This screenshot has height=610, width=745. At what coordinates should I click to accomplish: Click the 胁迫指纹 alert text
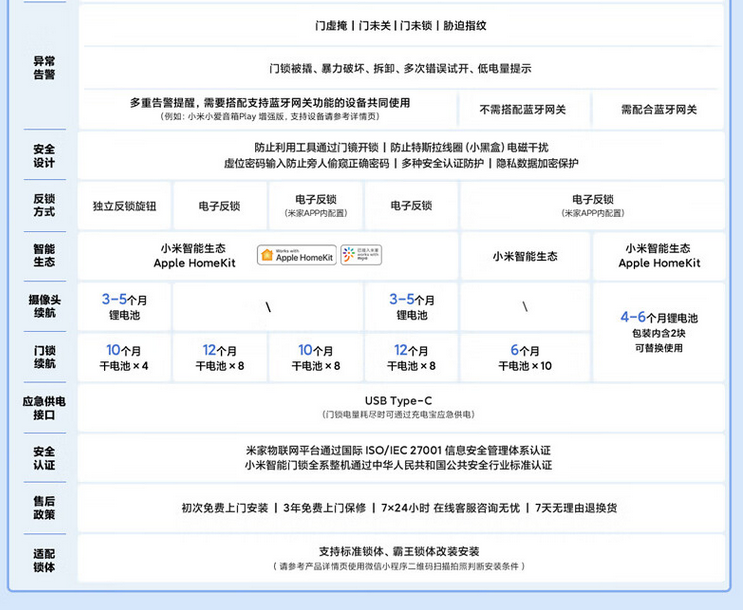465,26
